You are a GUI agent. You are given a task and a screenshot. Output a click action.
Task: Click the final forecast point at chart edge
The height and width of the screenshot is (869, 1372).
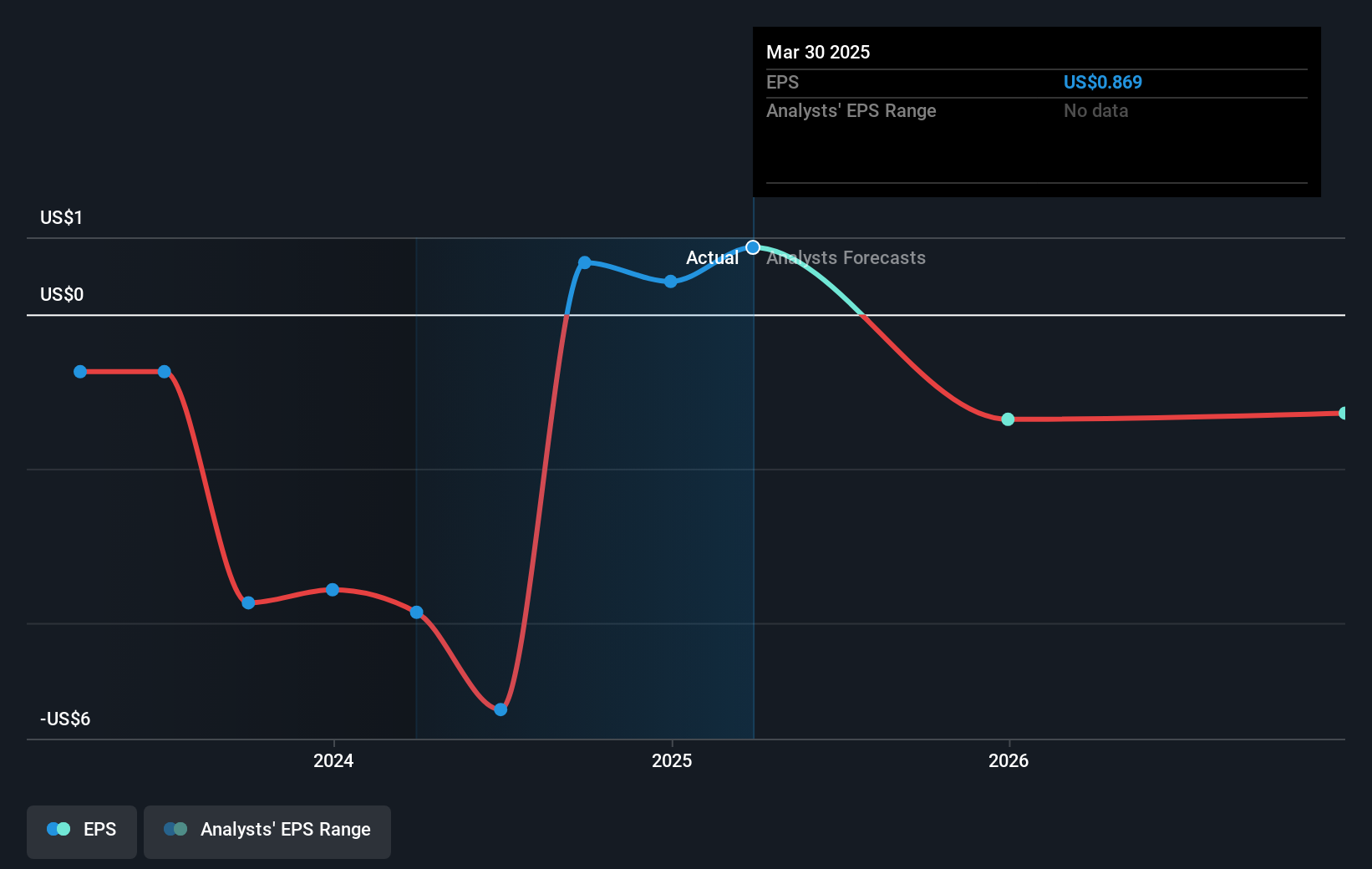[1343, 413]
